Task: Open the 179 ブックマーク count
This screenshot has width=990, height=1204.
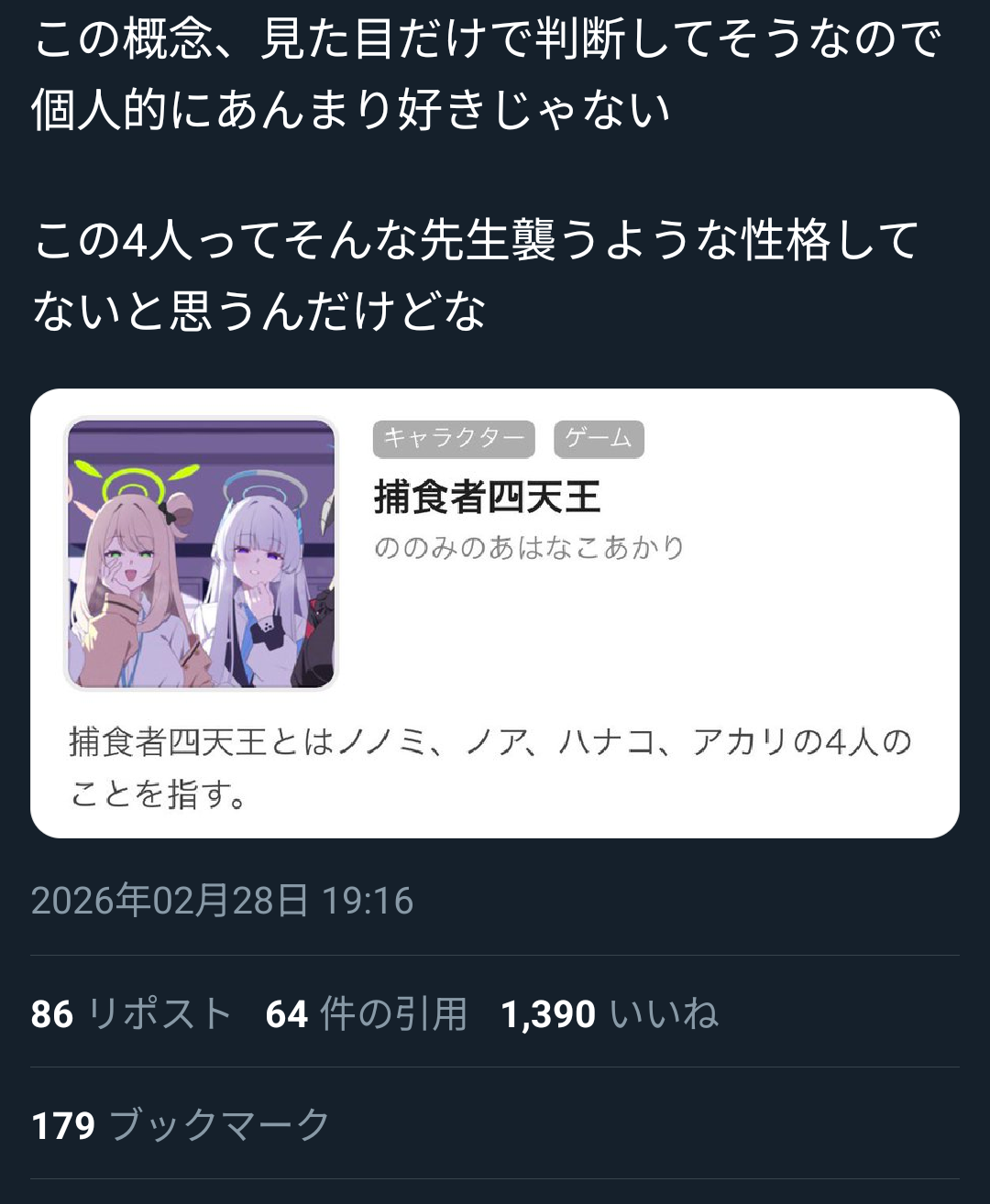Action: click(181, 1125)
